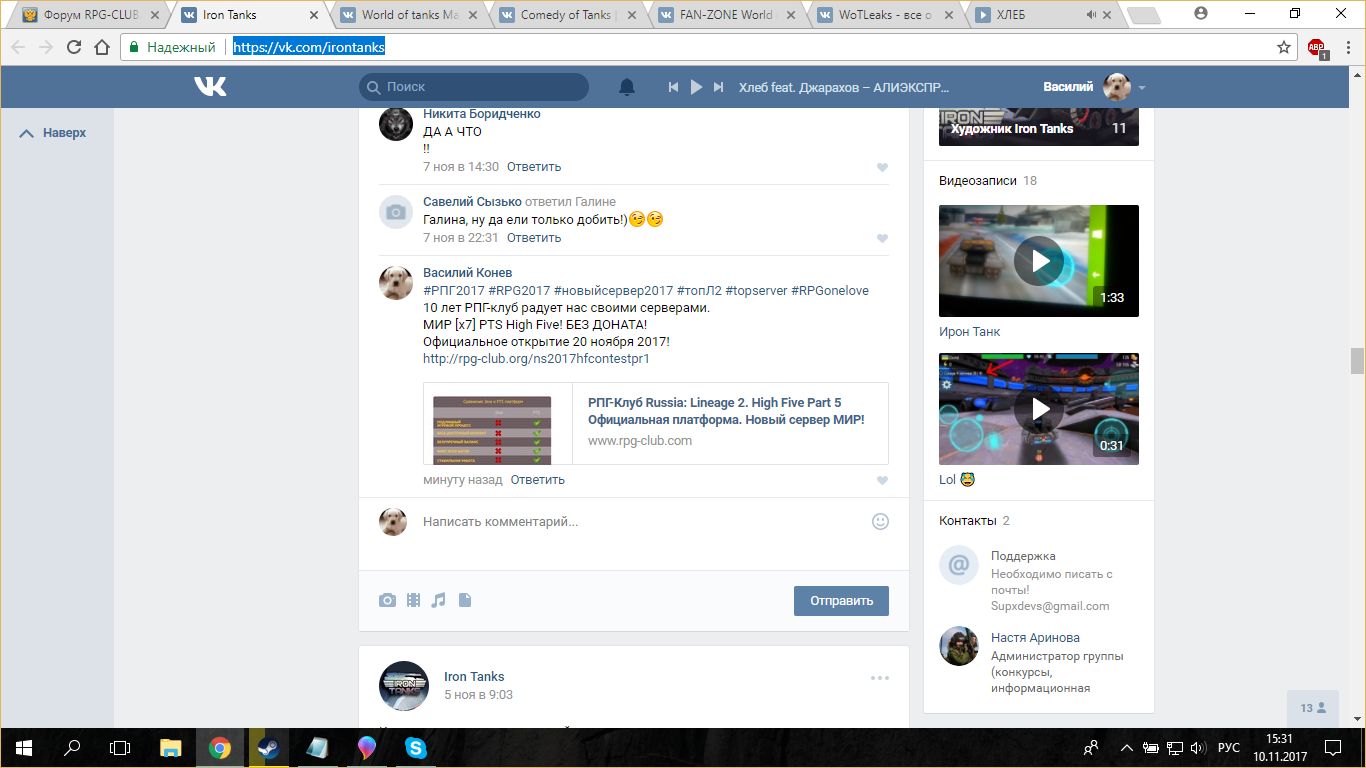Open the Adblock Plus extension icon
The height and width of the screenshot is (768, 1366).
point(1316,47)
